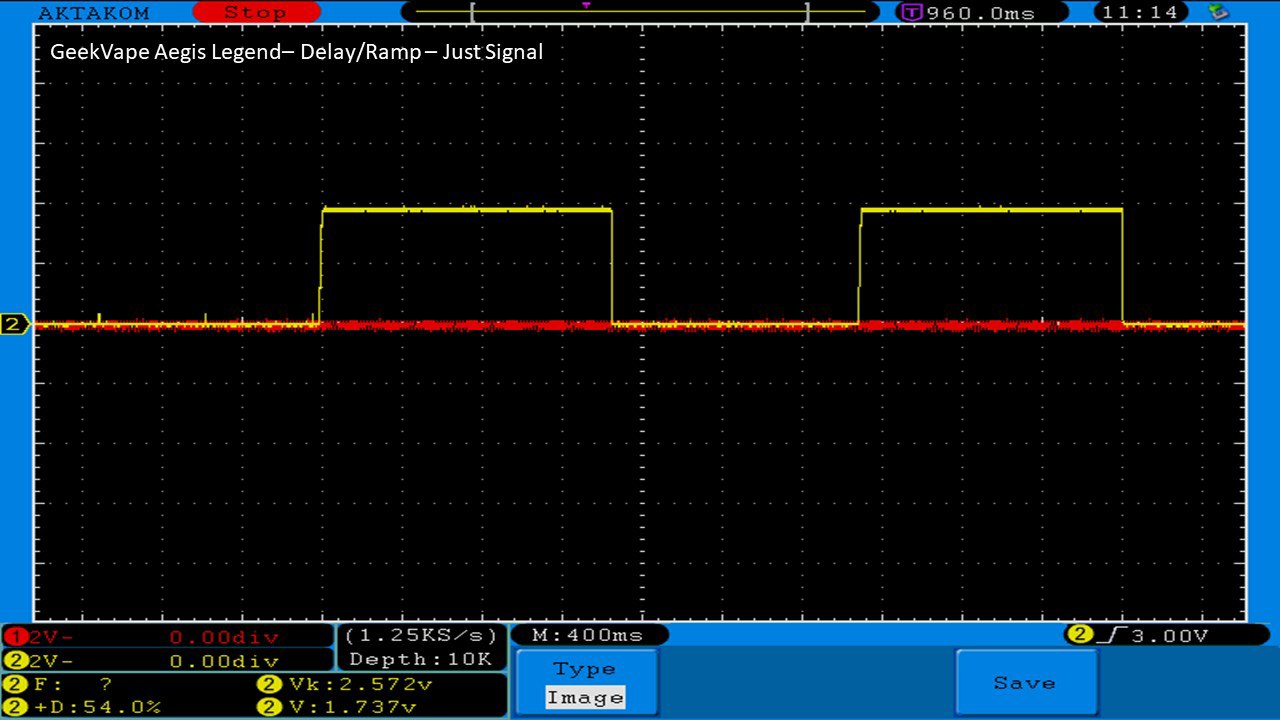1280x720 pixels.
Task: Click the highlighted Image type value
Action: click(x=585, y=698)
